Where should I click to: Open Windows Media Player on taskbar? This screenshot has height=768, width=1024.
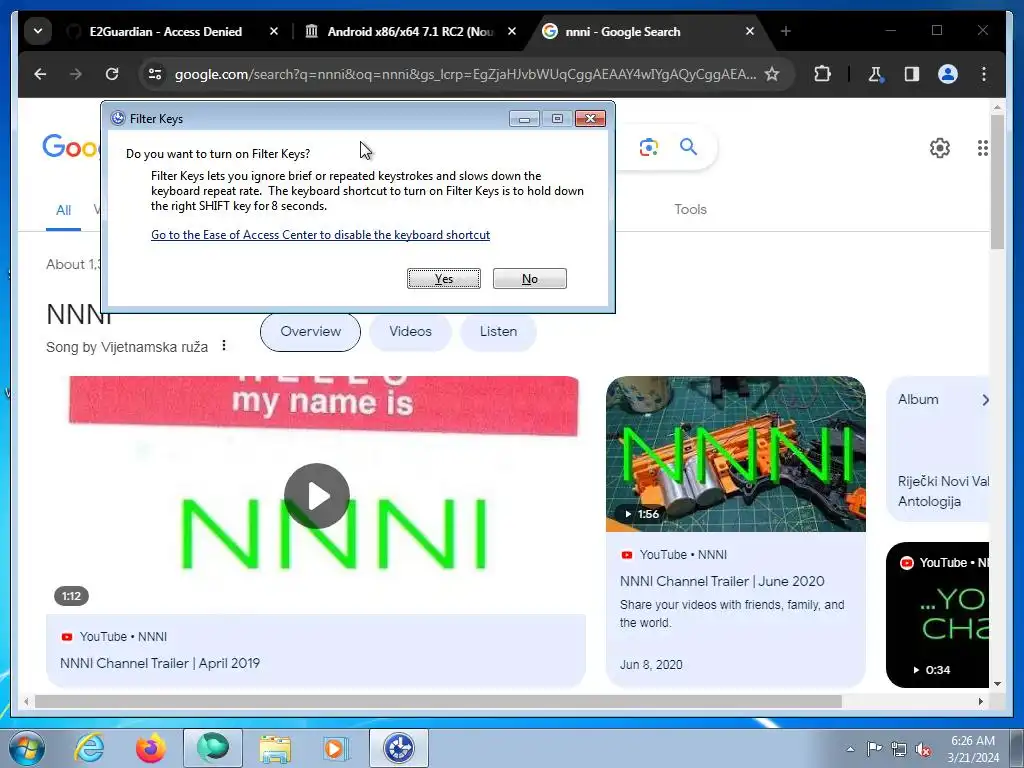(x=336, y=748)
